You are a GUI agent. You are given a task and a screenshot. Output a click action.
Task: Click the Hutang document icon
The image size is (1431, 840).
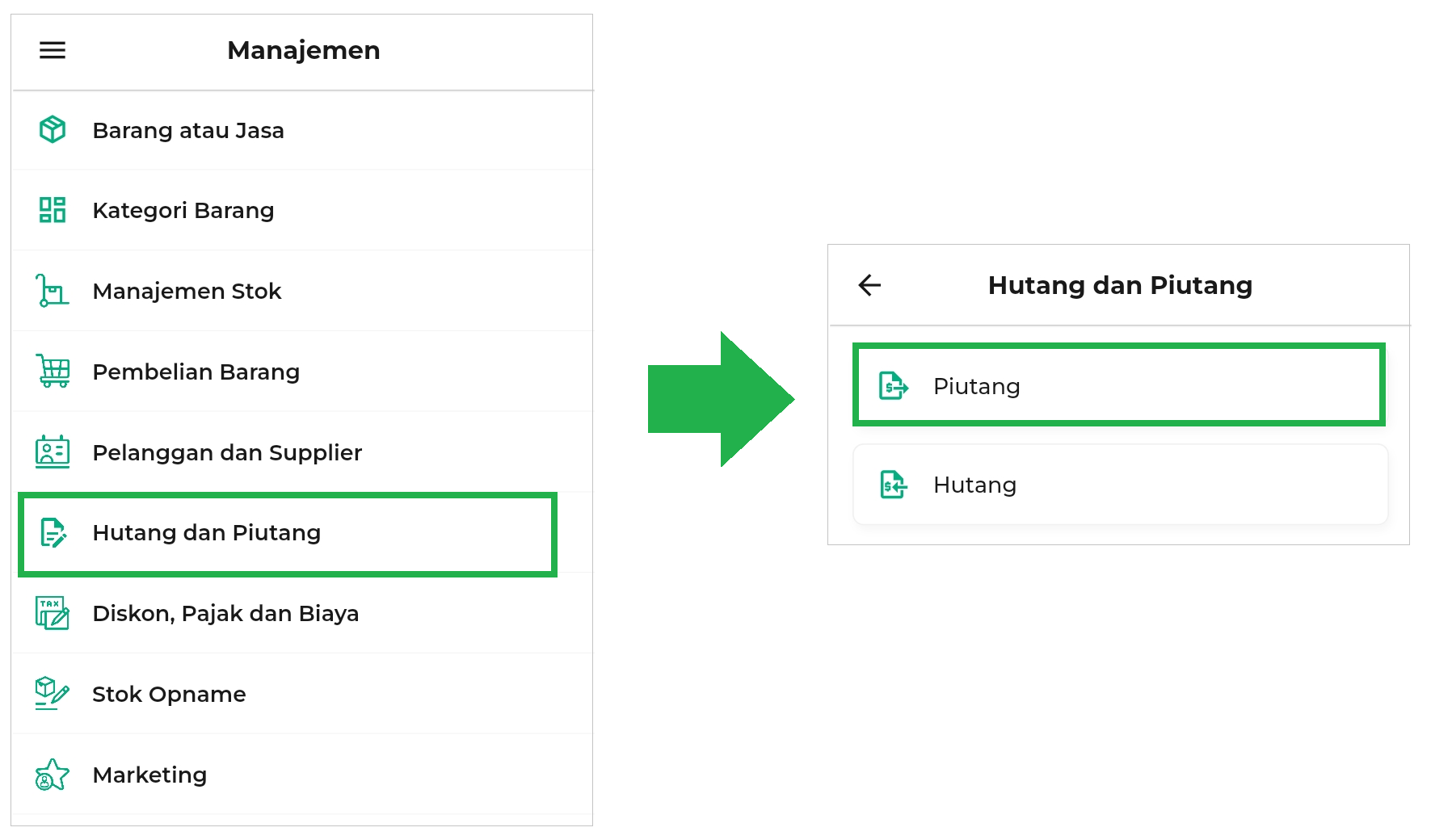893,485
